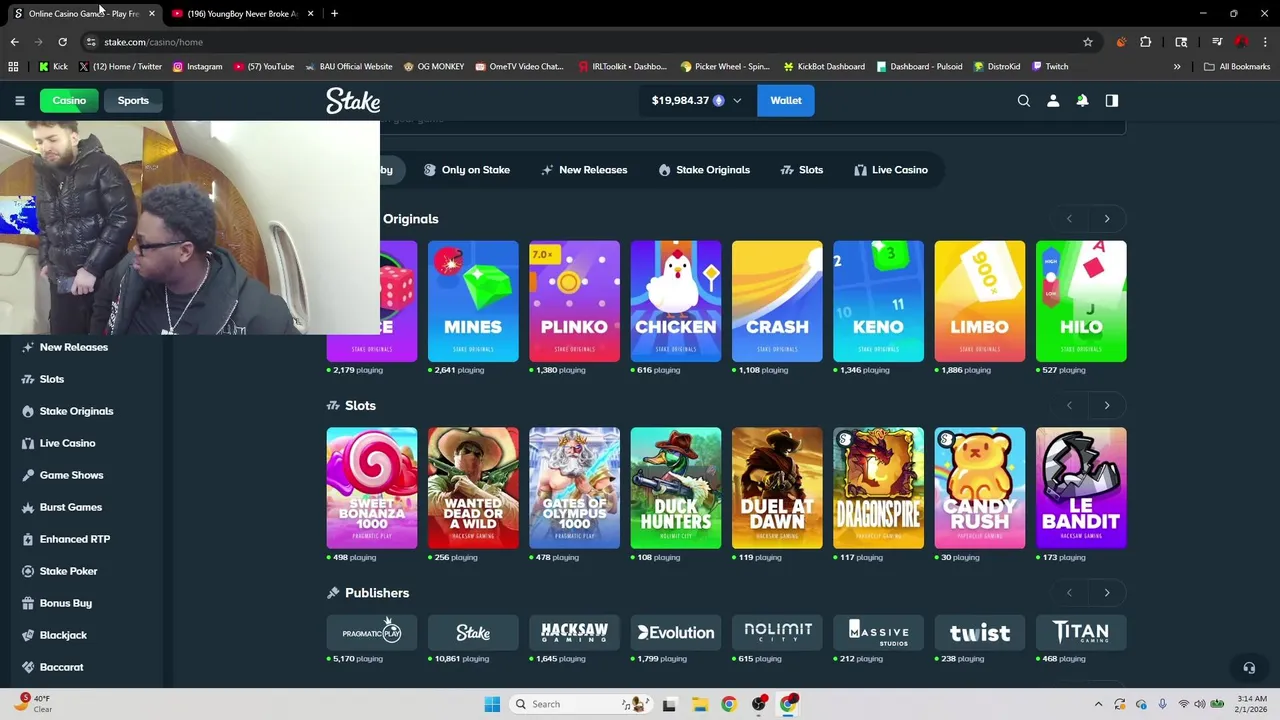Open the weather widget showing 40°F
The width and height of the screenshot is (1280, 720).
pos(33,704)
